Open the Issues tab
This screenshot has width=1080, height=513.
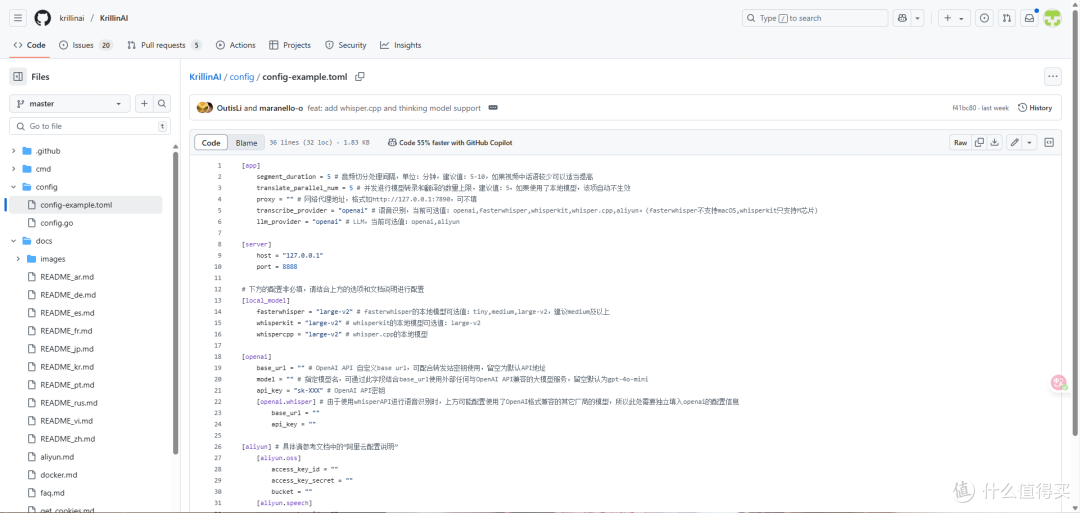click(87, 45)
